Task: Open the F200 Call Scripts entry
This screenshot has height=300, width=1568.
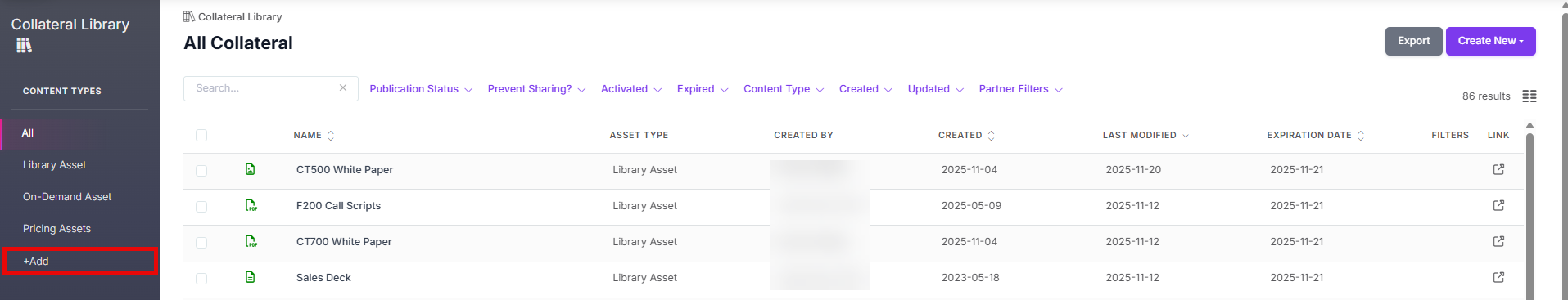Action: (x=338, y=206)
